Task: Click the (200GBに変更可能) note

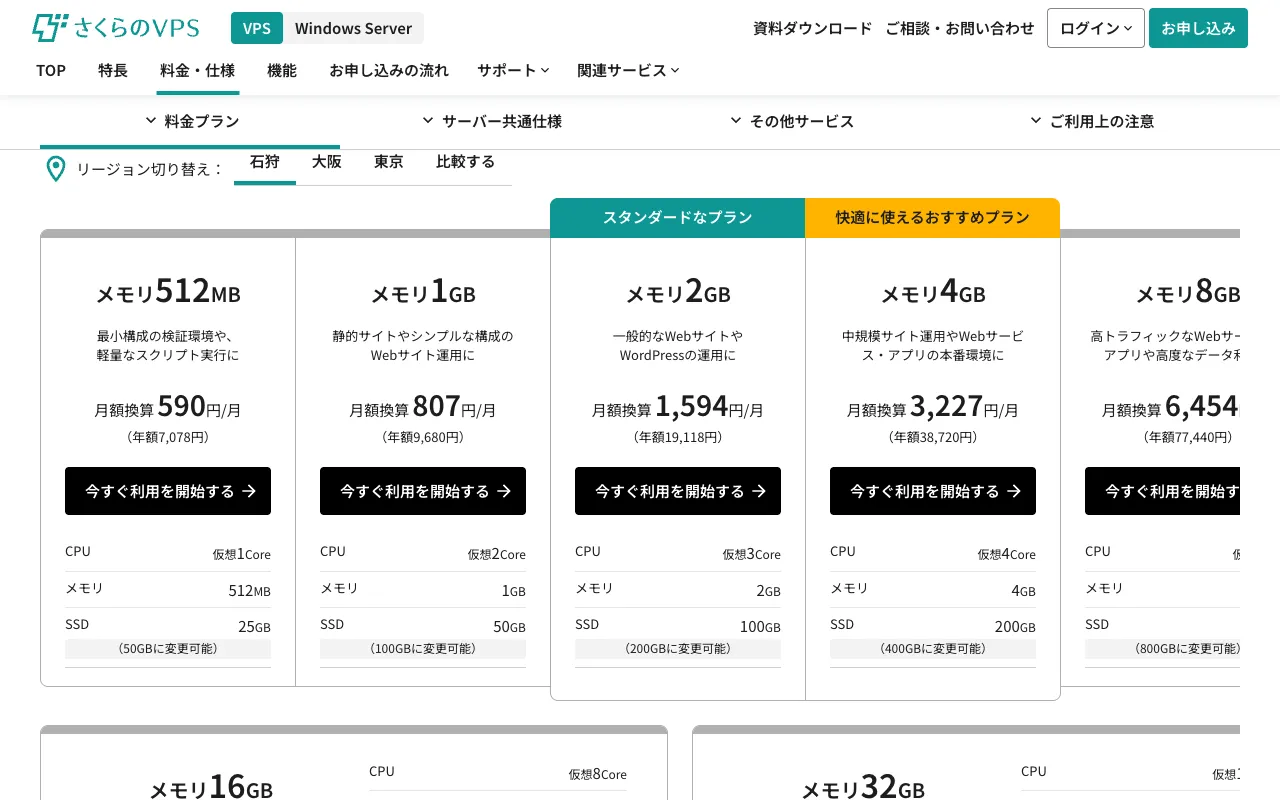Action: tap(678, 649)
